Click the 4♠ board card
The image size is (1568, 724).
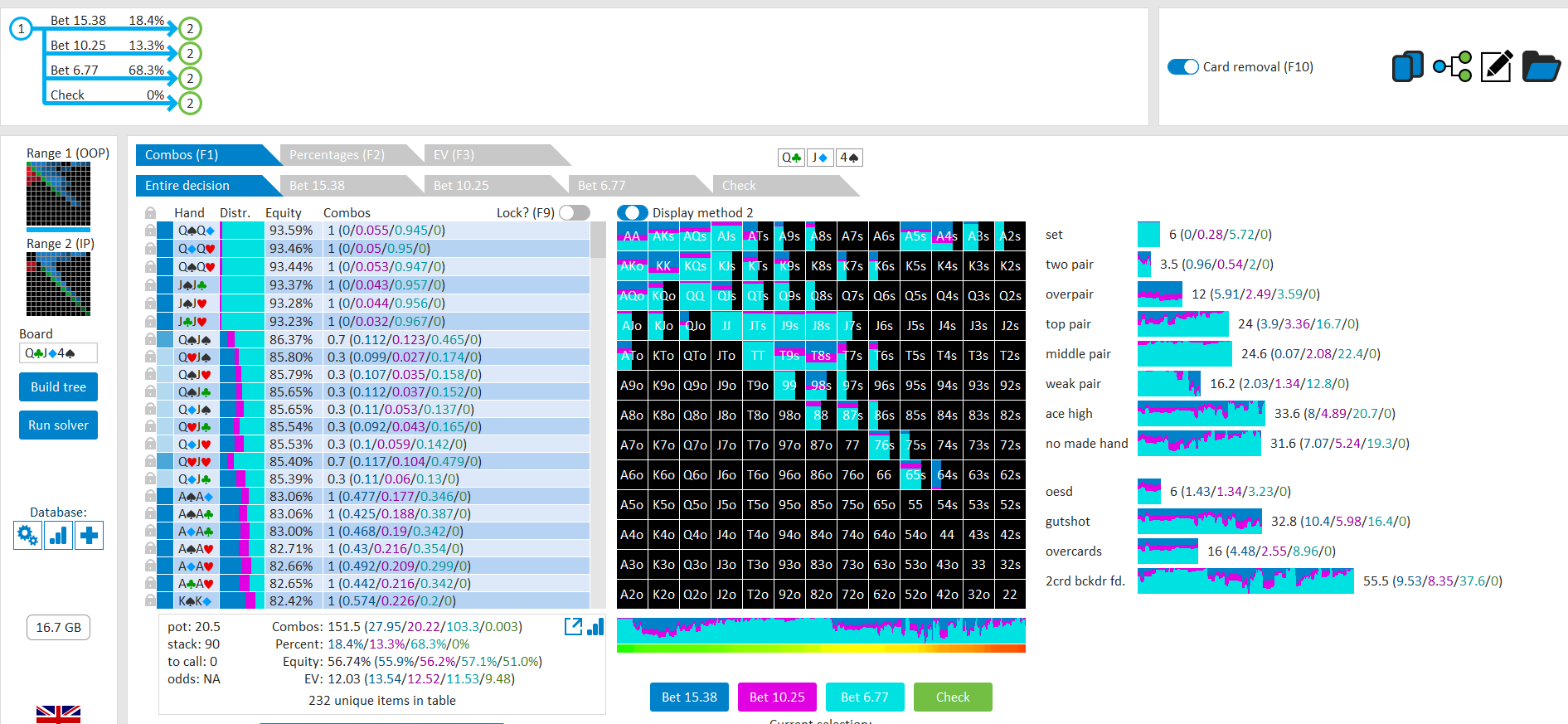(x=849, y=157)
